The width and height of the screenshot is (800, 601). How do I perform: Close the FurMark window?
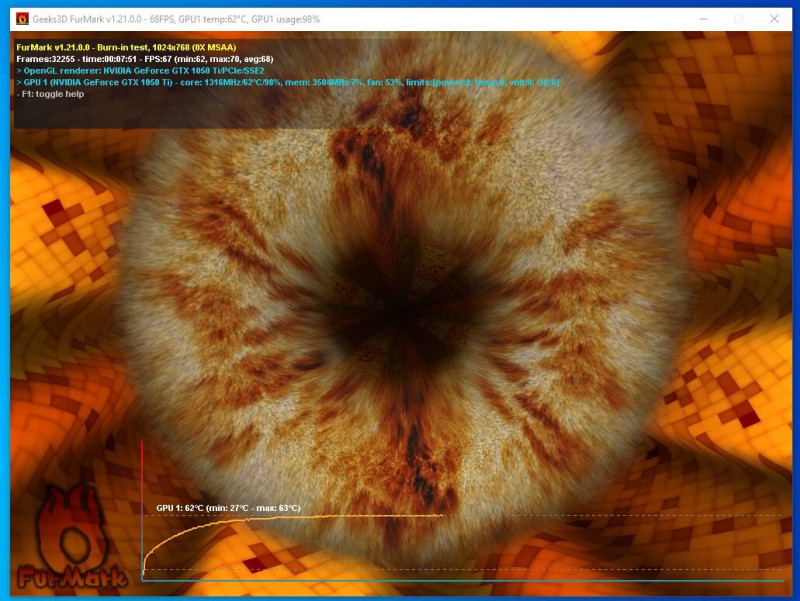(x=774, y=19)
